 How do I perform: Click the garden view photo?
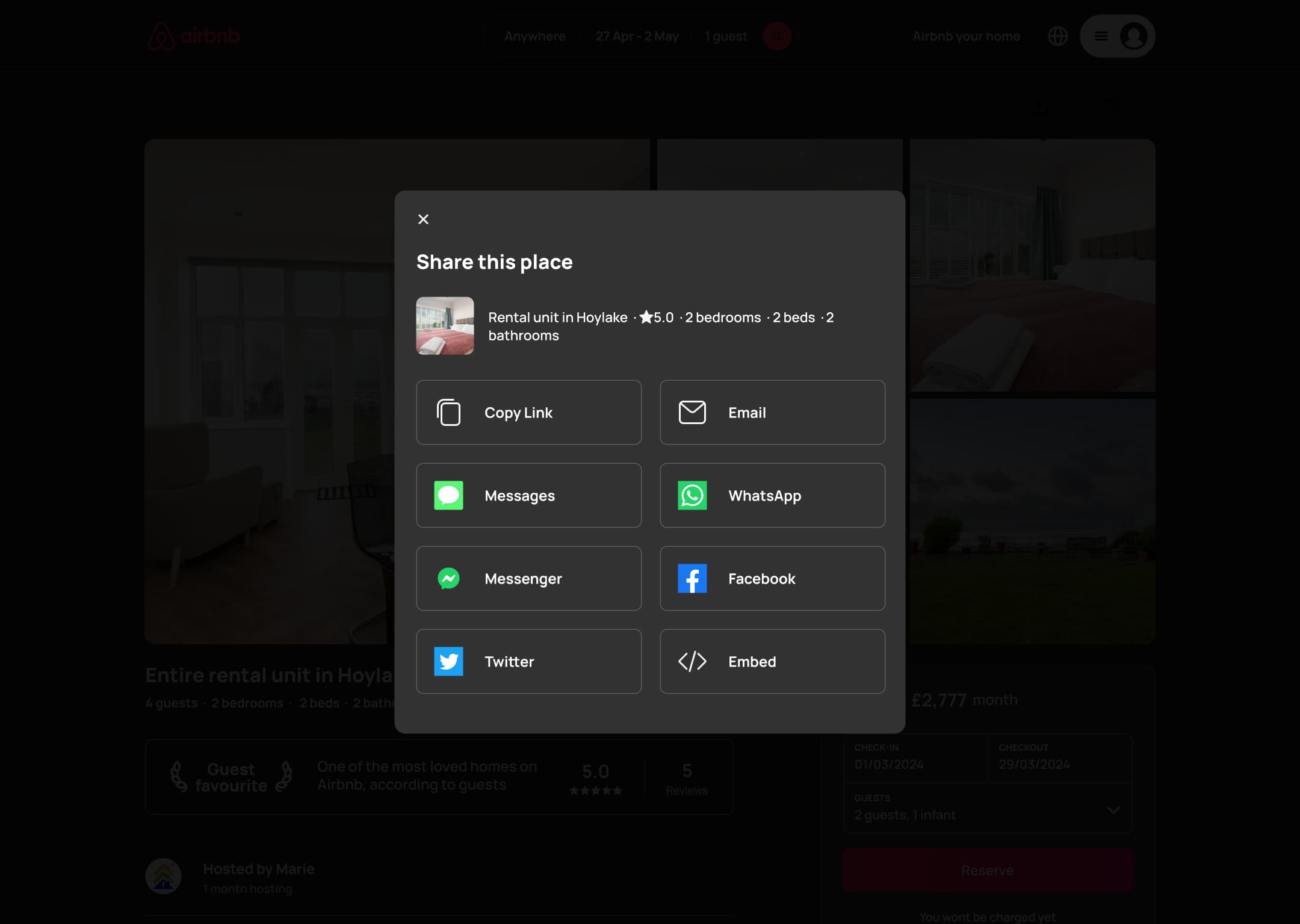pos(1032,521)
